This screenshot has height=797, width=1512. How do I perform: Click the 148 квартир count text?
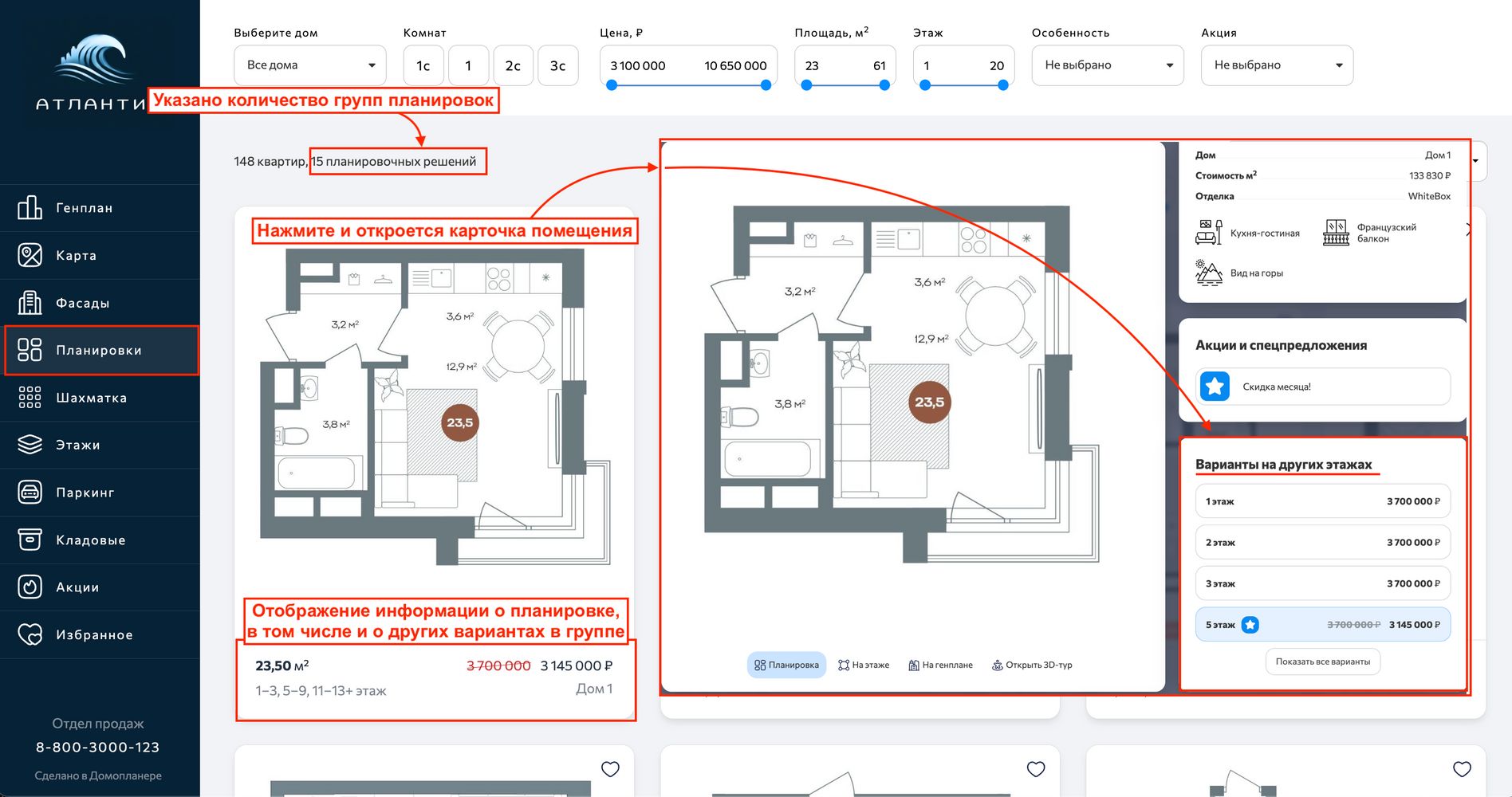point(270,162)
